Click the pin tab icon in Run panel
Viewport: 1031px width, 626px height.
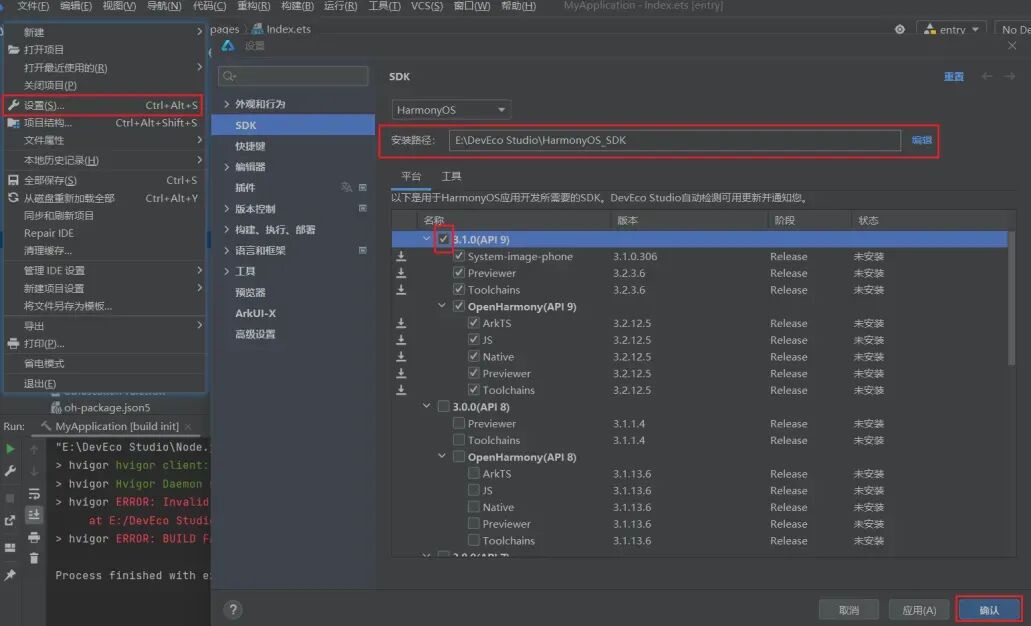click(x=10, y=575)
